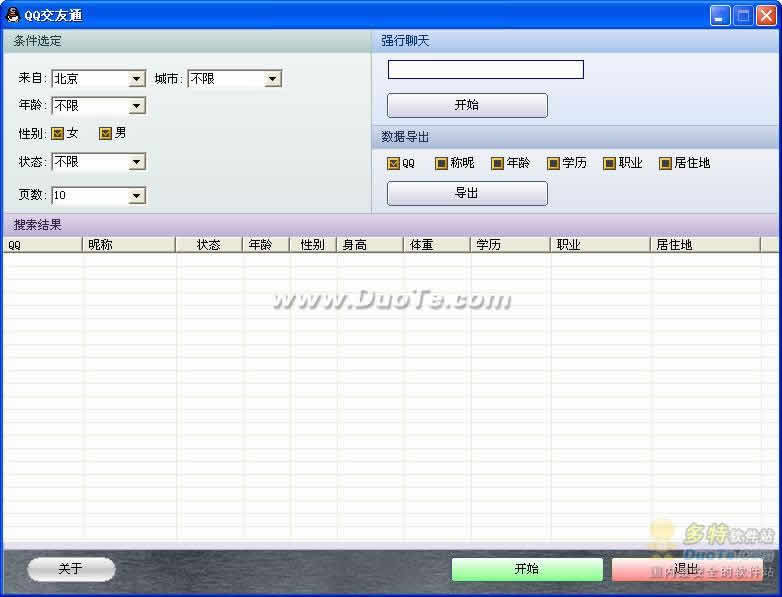Viewport: 782px width, 597px height.
Task: Sort by the 状态 column header
Action: point(209,245)
